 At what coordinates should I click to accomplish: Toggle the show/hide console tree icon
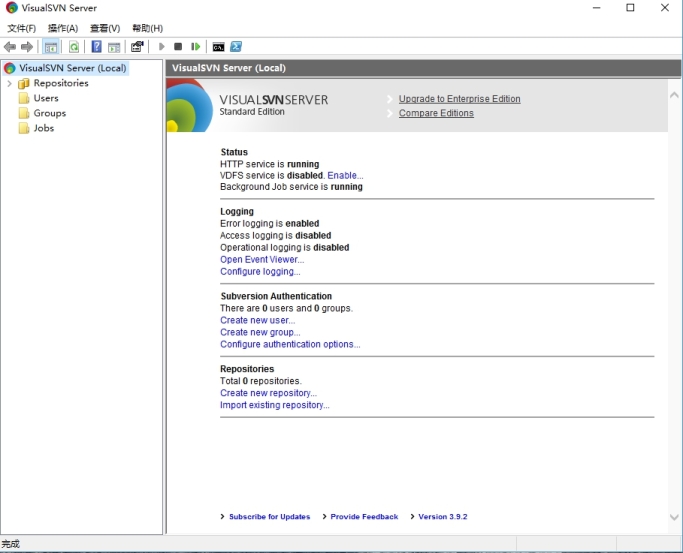pos(51,47)
